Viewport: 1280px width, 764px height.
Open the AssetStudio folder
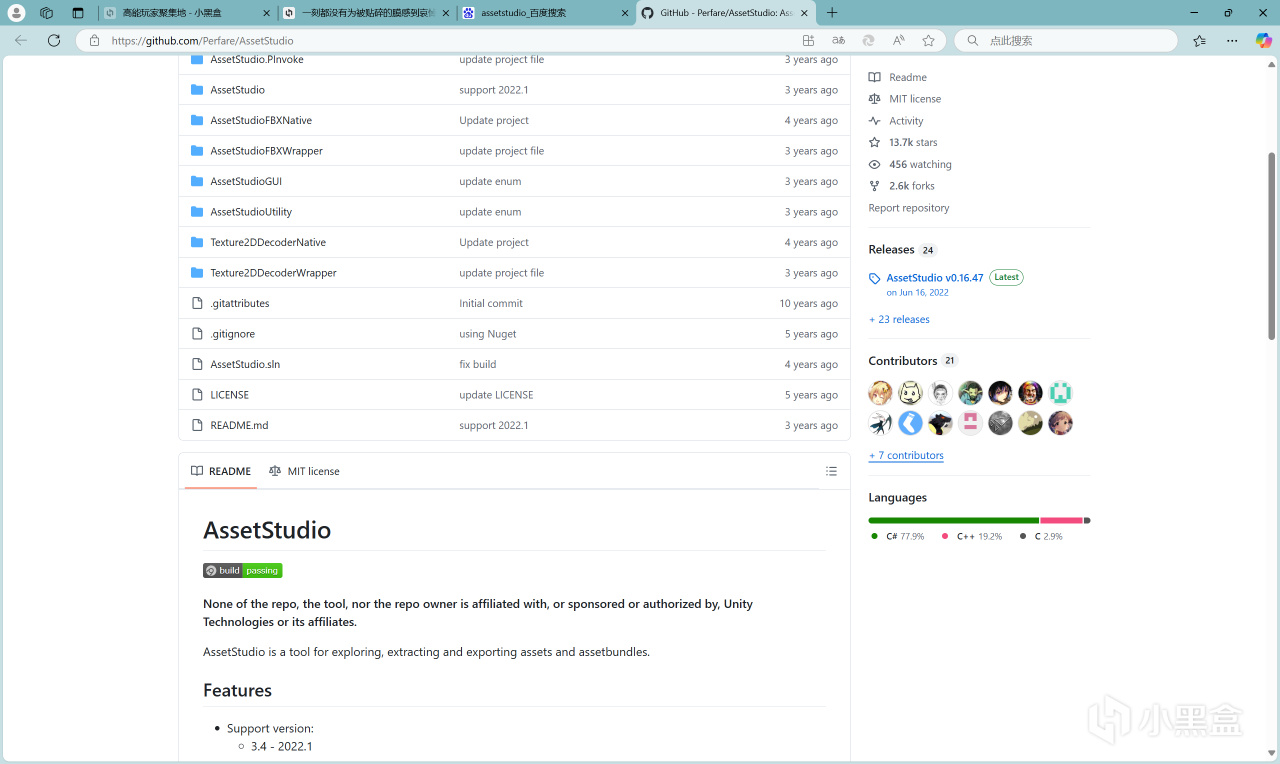pyautogui.click(x=237, y=90)
